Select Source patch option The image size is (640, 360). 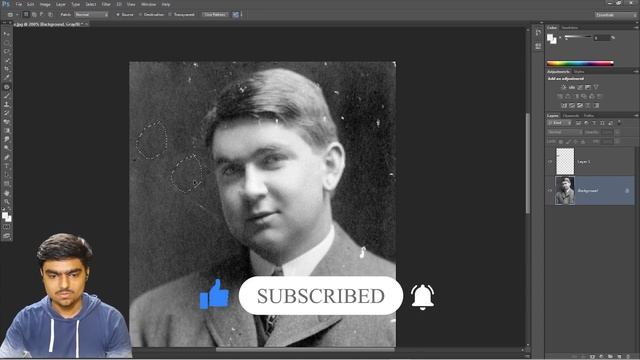pos(125,15)
